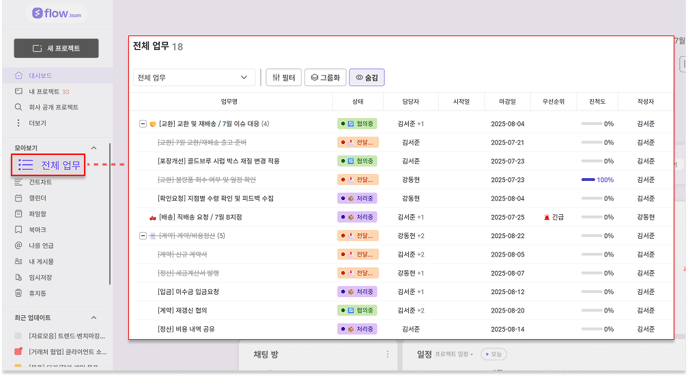688x376 pixels.
Task: Open 나를 언급 mentions icon
Action: [x=18, y=245]
